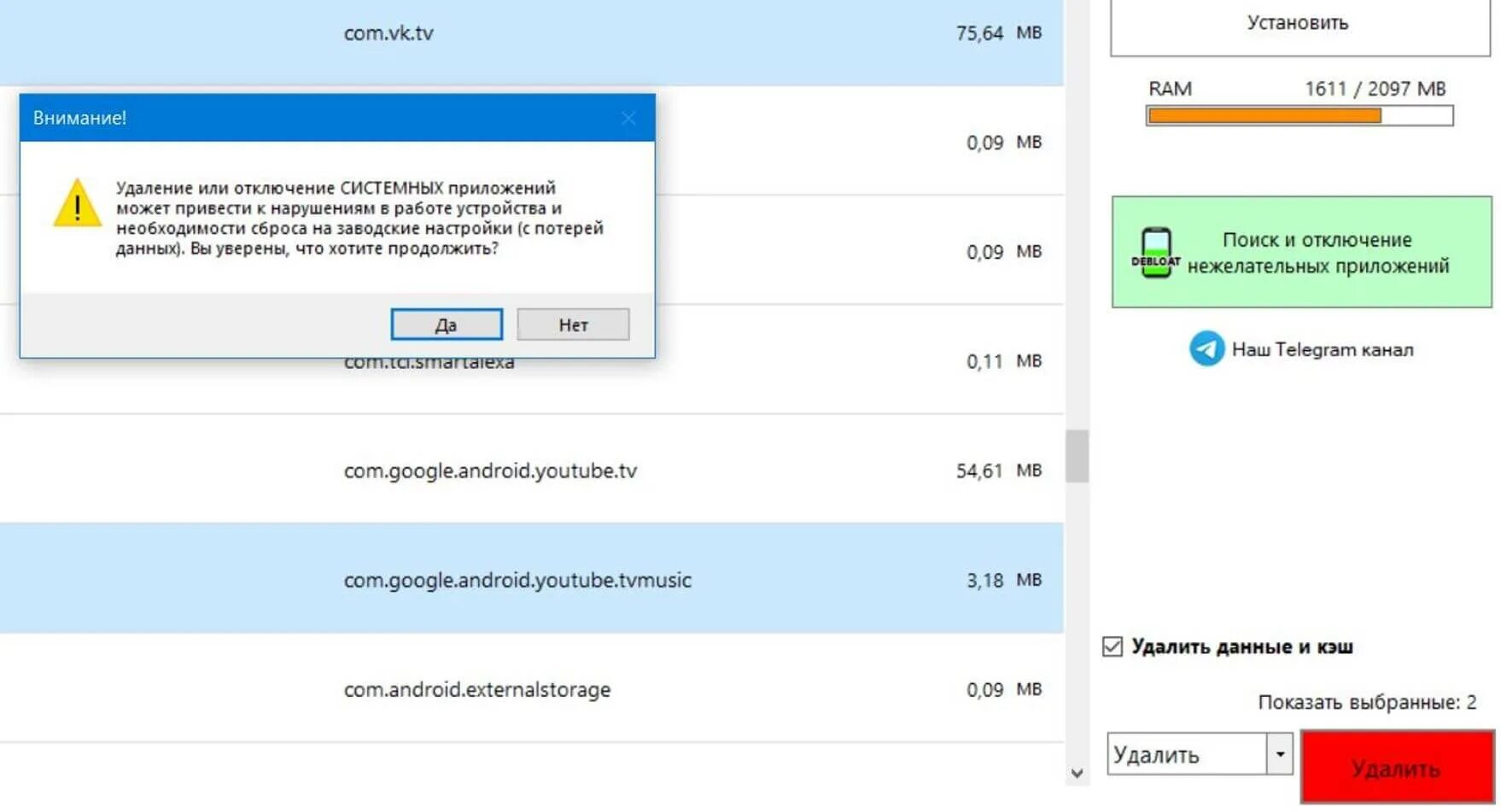1501x812 pixels.
Task: Click the RAM usage progress bar
Action: pyautogui.click(x=1300, y=115)
